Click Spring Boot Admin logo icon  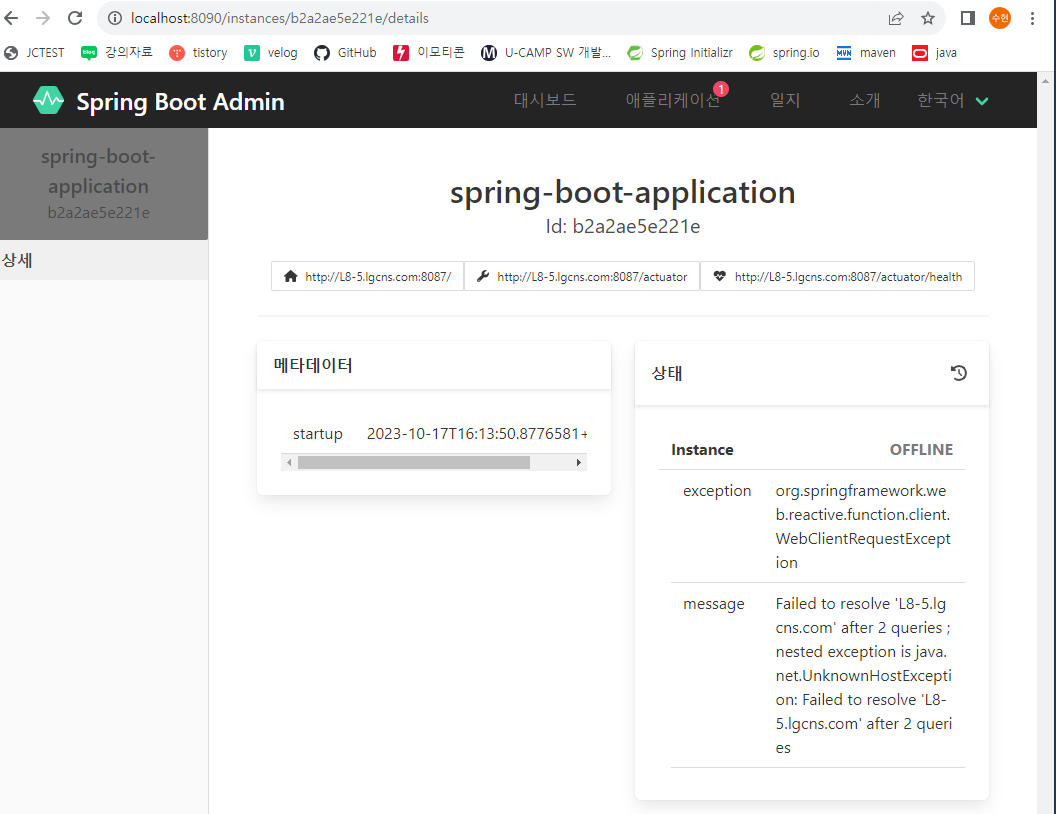48,100
